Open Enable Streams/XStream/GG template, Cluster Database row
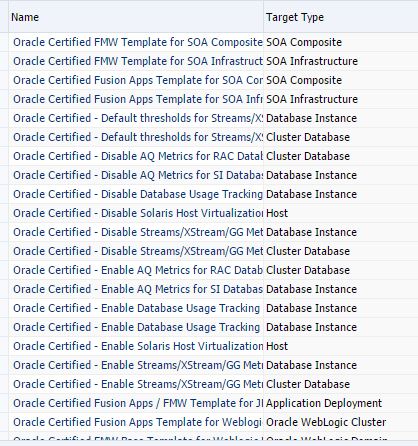The width and height of the screenshot is (418, 446). coord(138,384)
